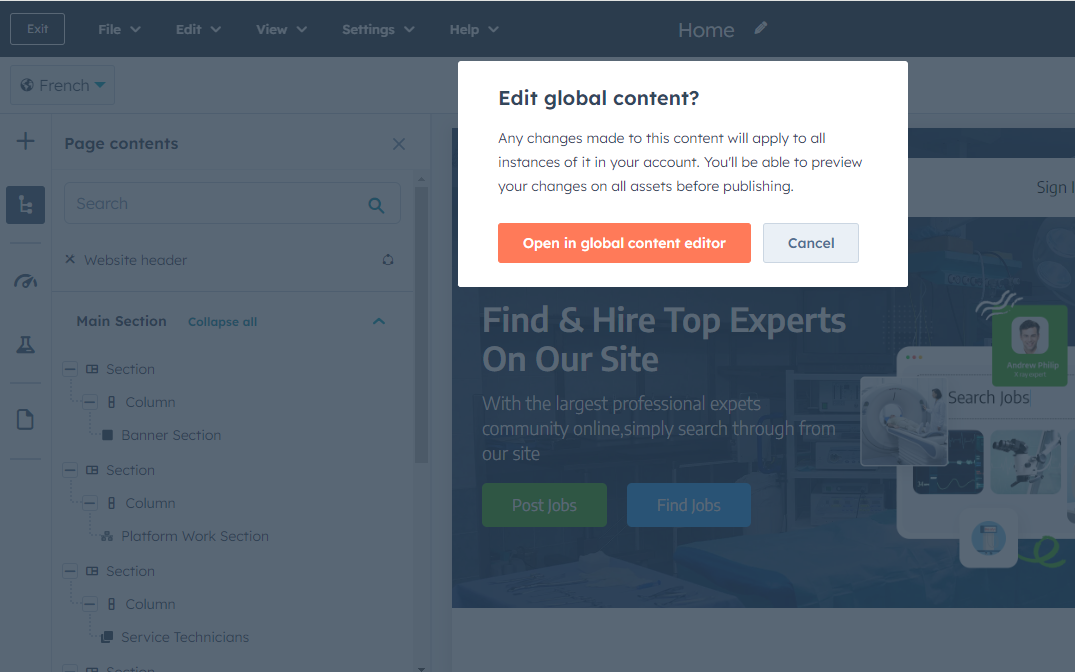Click the Home page title
Viewport: 1075px width, 672px height.
pos(705,30)
